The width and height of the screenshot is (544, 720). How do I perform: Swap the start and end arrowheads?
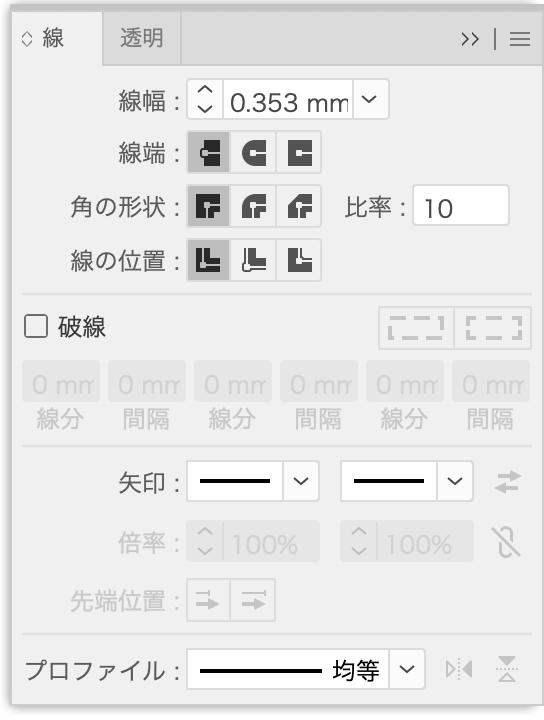[x=507, y=482]
